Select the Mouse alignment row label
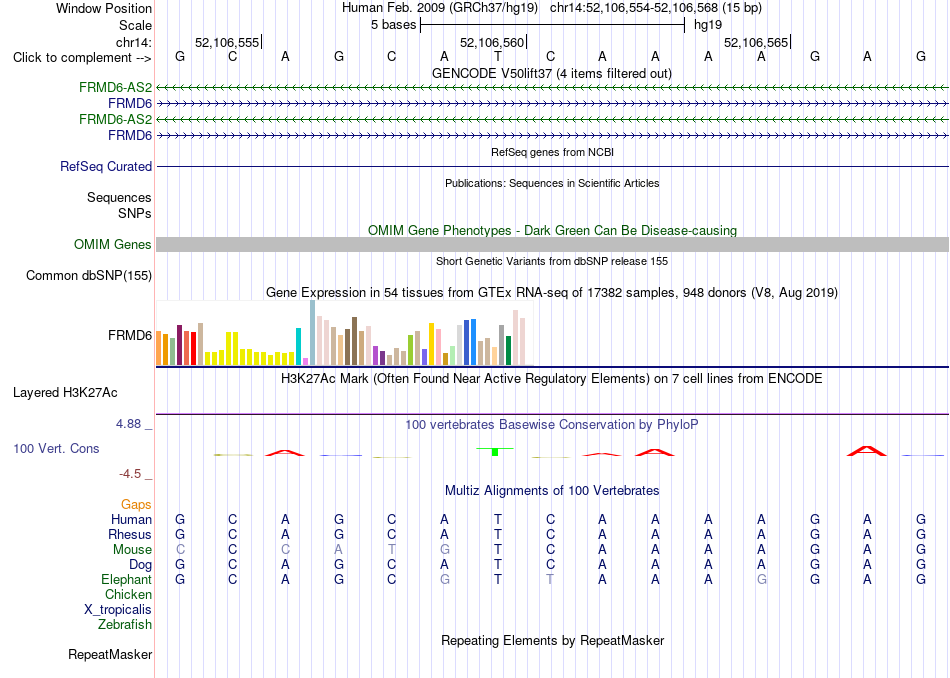950x678 pixels. pos(132,550)
